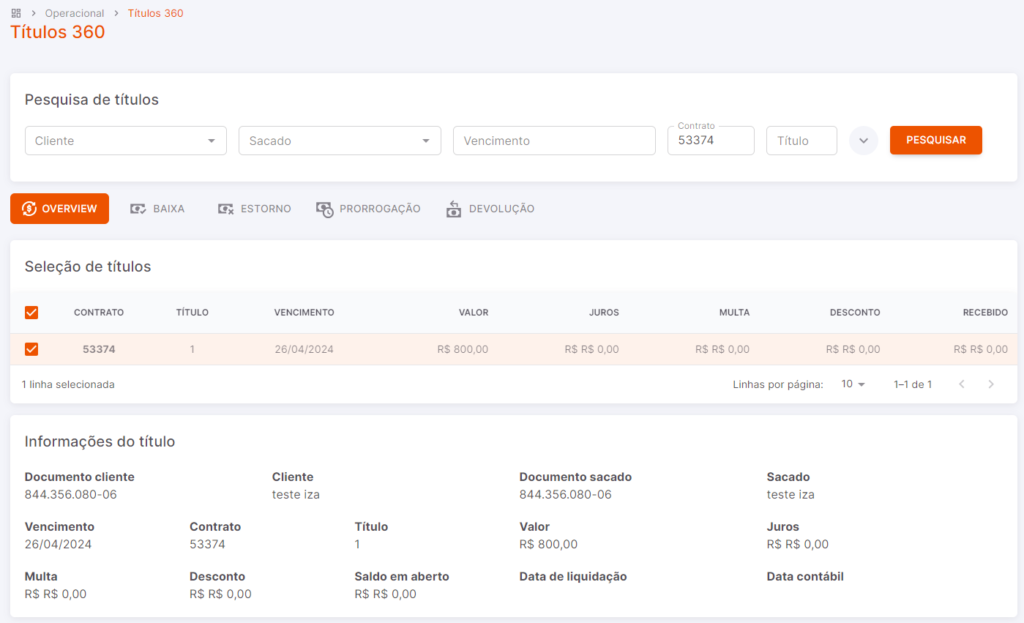The height and width of the screenshot is (623, 1024).
Task: Go to previous page arrow
Action: click(961, 385)
